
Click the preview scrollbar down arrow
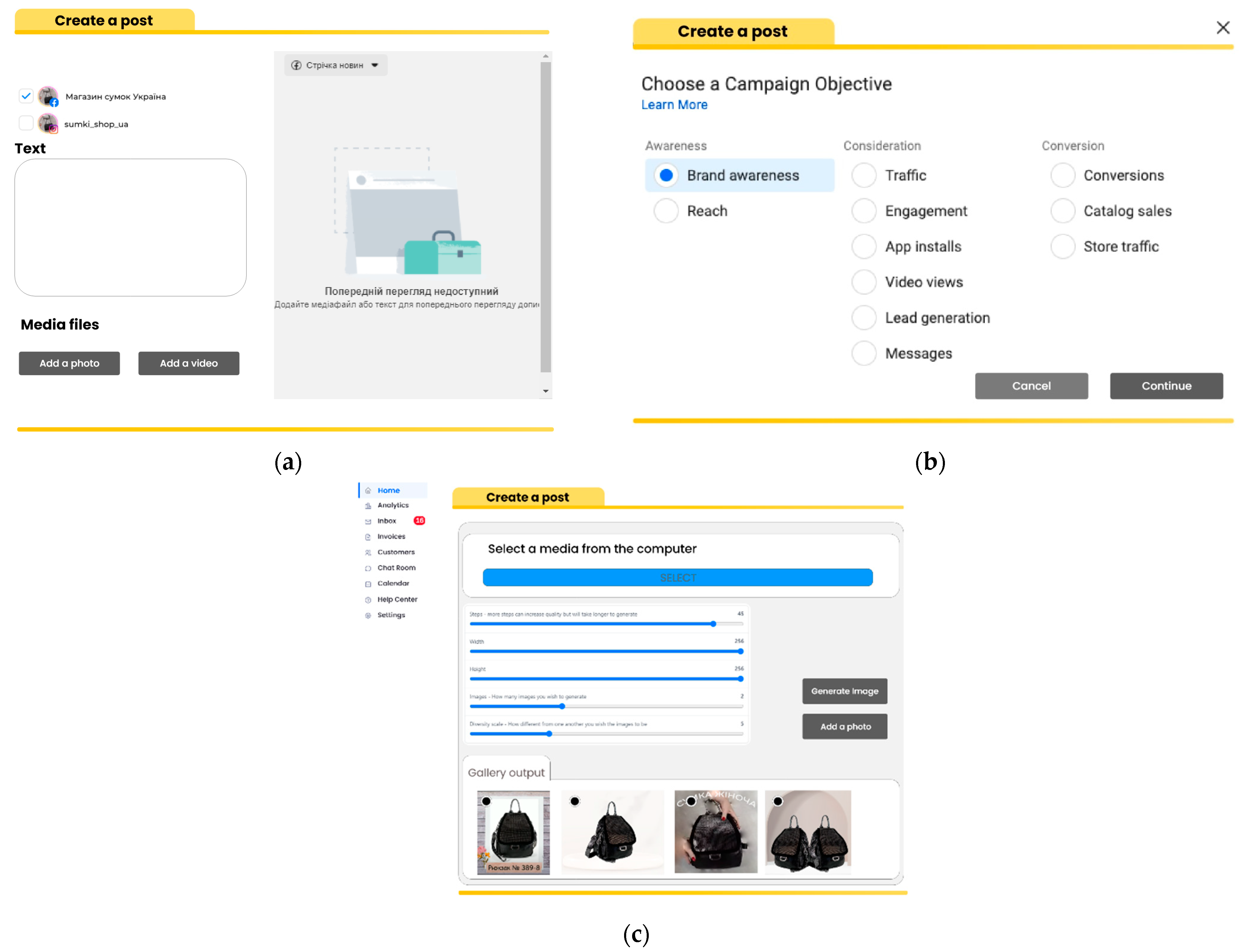(x=545, y=391)
